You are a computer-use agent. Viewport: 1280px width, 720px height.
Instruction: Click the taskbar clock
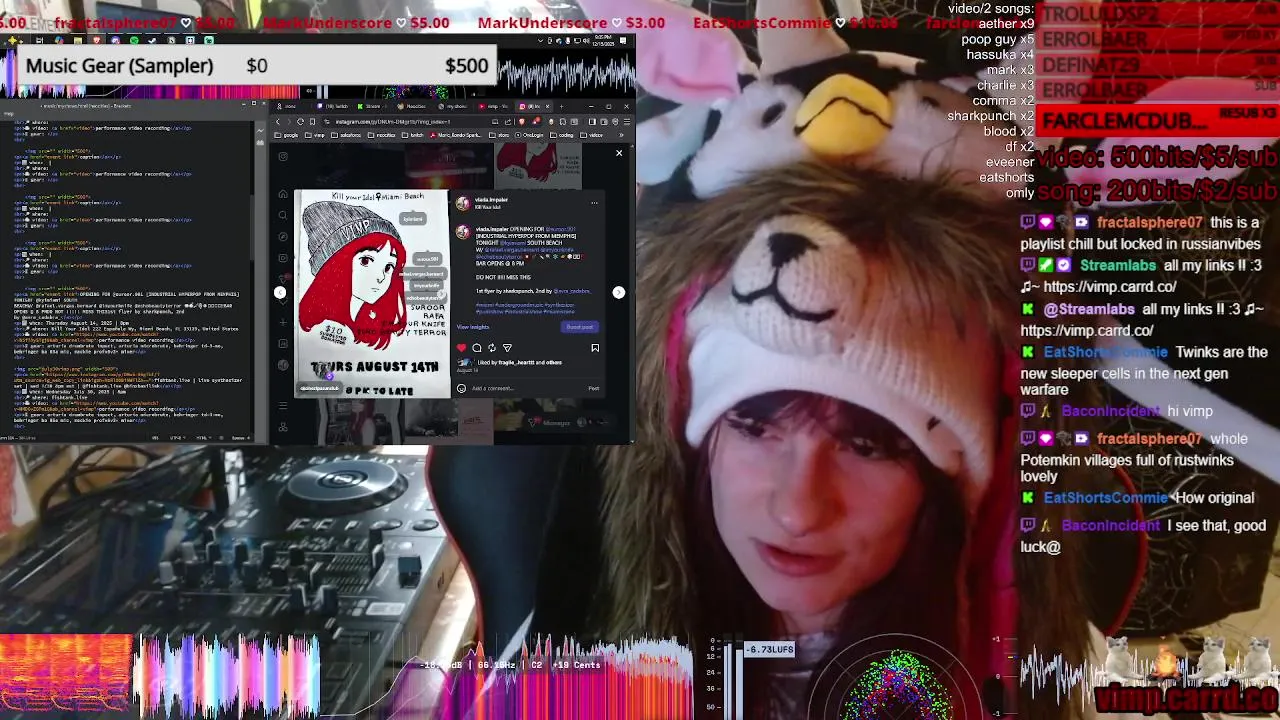[x=604, y=40]
